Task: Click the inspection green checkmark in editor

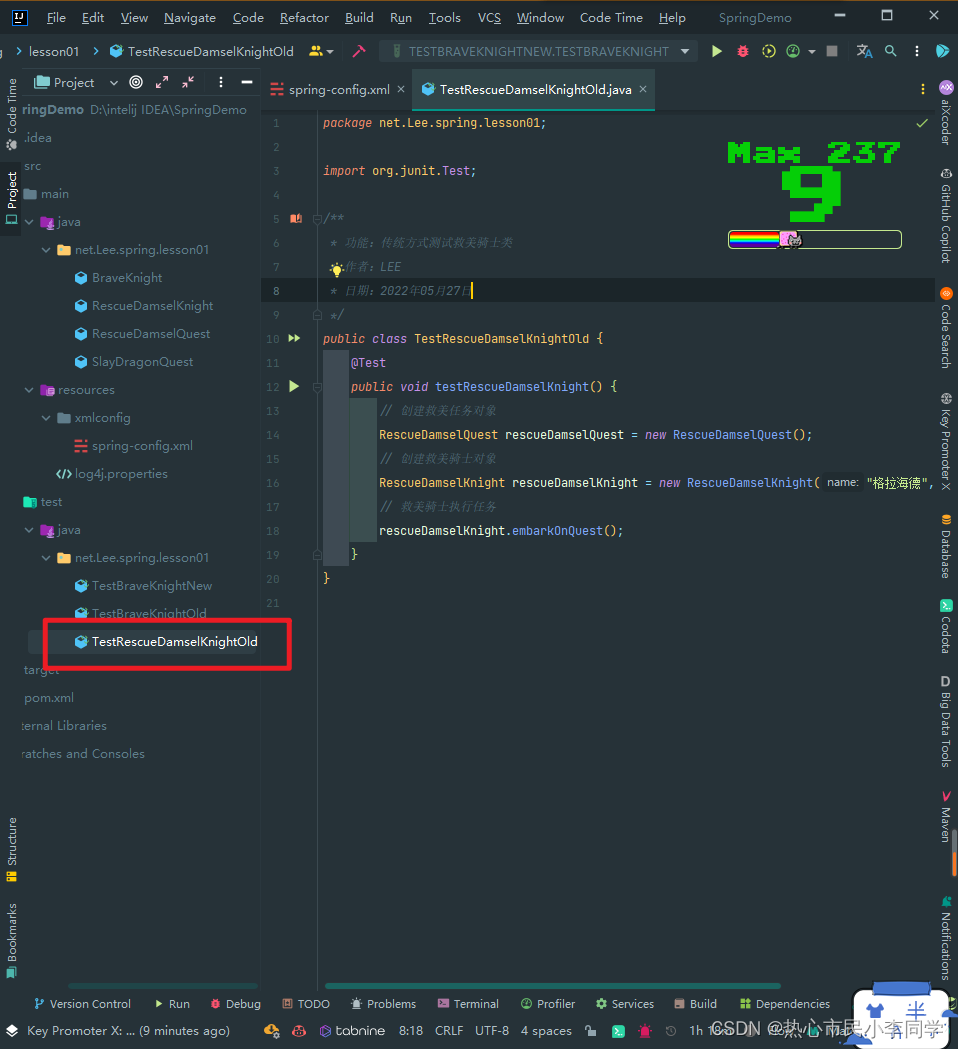Action: 922,123
